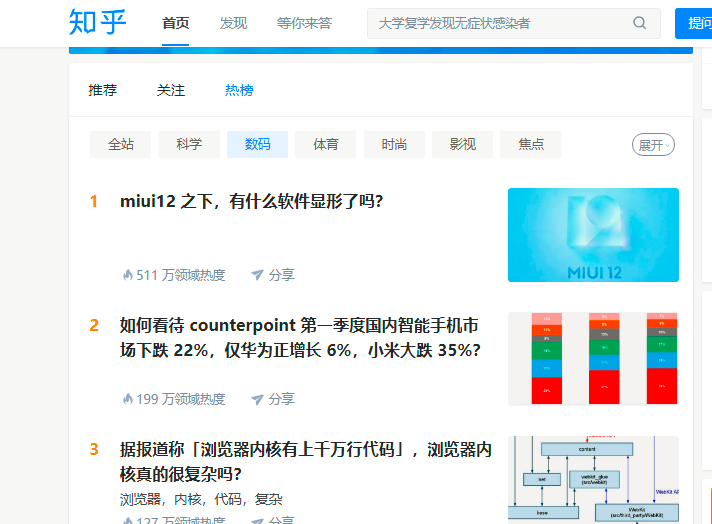Select the 数码 category filter
Viewport: 712px width, 524px height.
point(257,144)
